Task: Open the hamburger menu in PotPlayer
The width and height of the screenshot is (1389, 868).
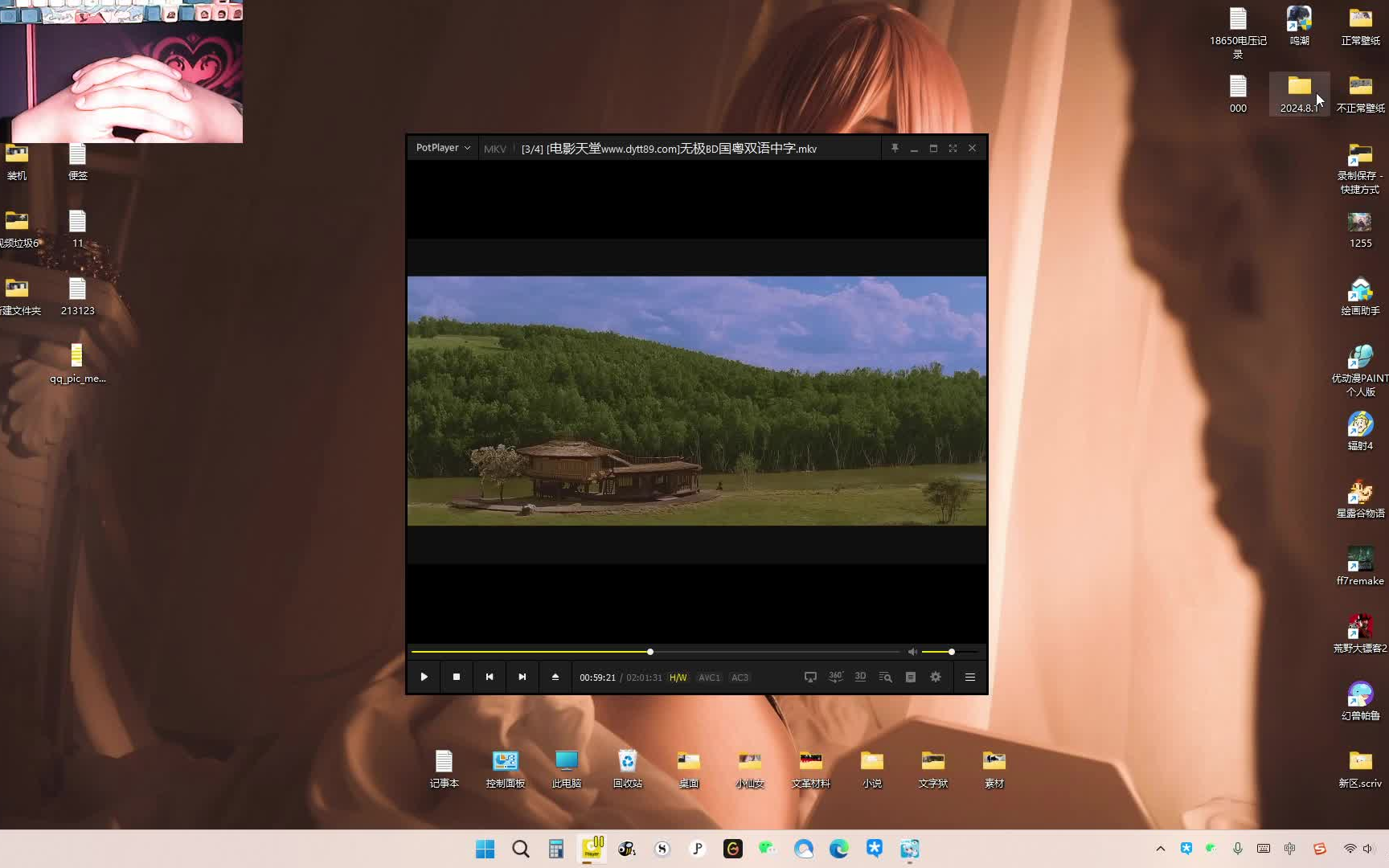Action: pos(970,677)
